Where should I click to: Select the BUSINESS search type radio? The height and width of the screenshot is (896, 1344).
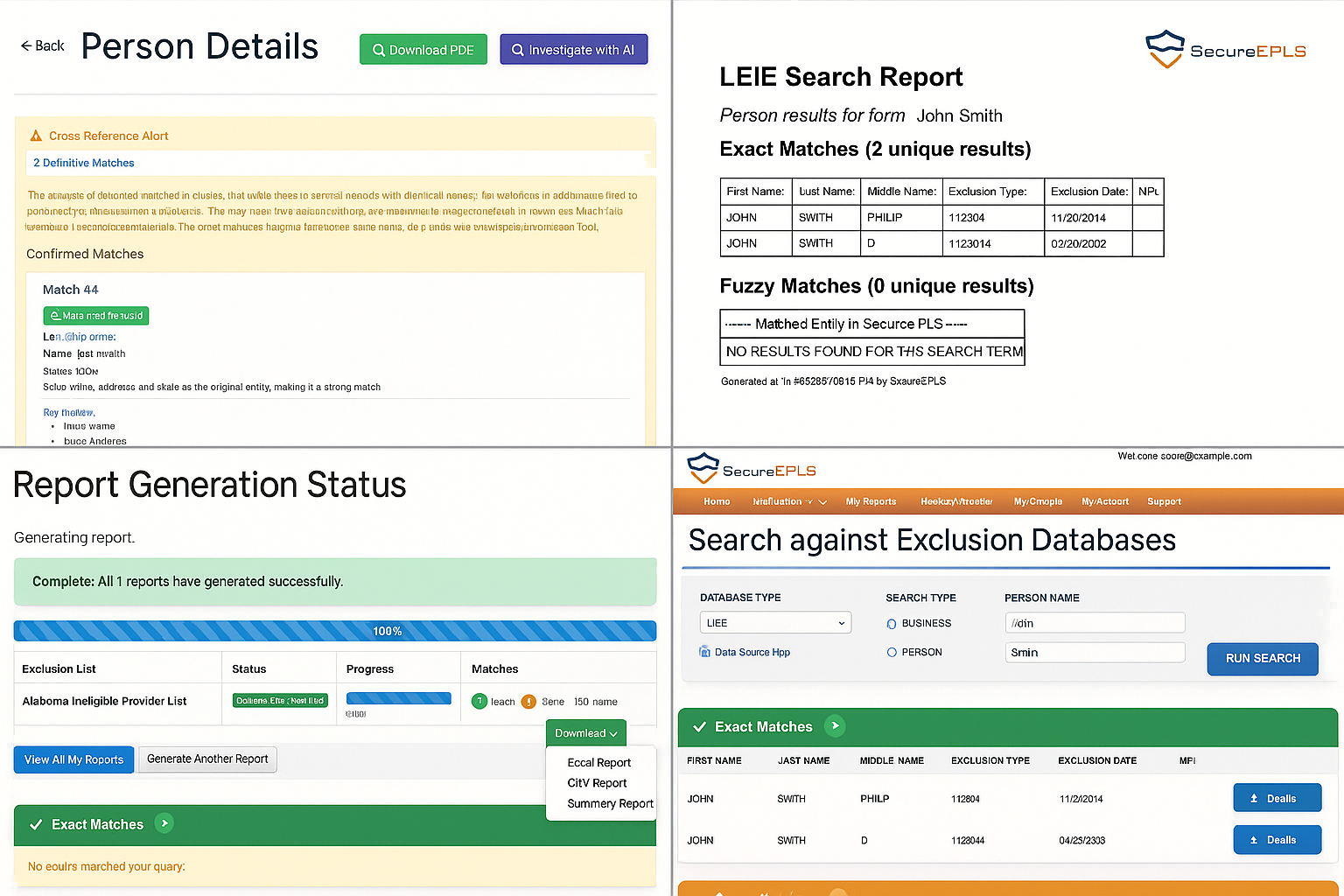click(x=892, y=624)
